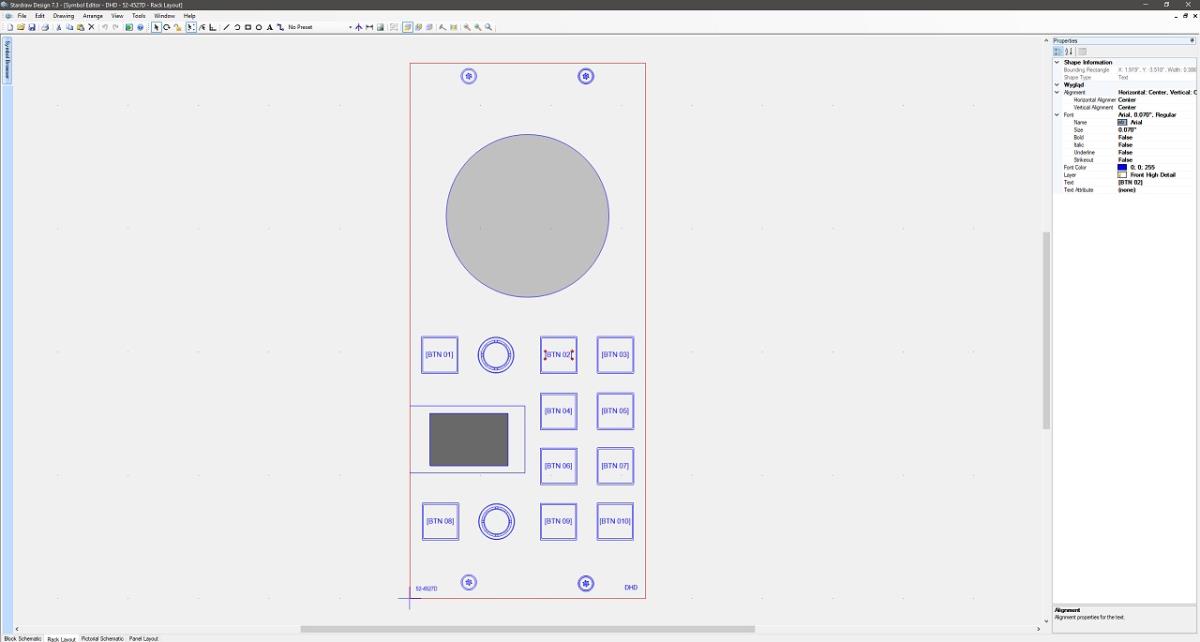The image size is (1200, 642).
Task: Click the large gray circle shape
Action: pos(527,216)
